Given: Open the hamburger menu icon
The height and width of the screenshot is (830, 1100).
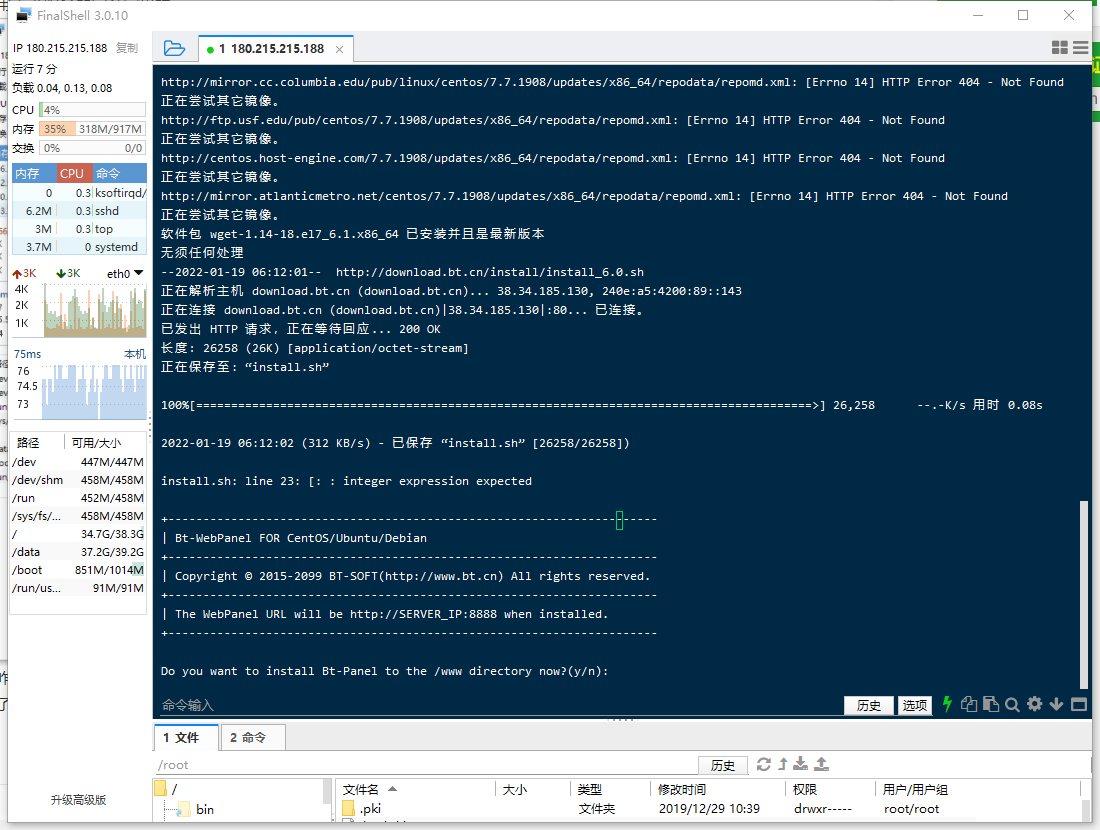Looking at the screenshot, I should 1080,48.
